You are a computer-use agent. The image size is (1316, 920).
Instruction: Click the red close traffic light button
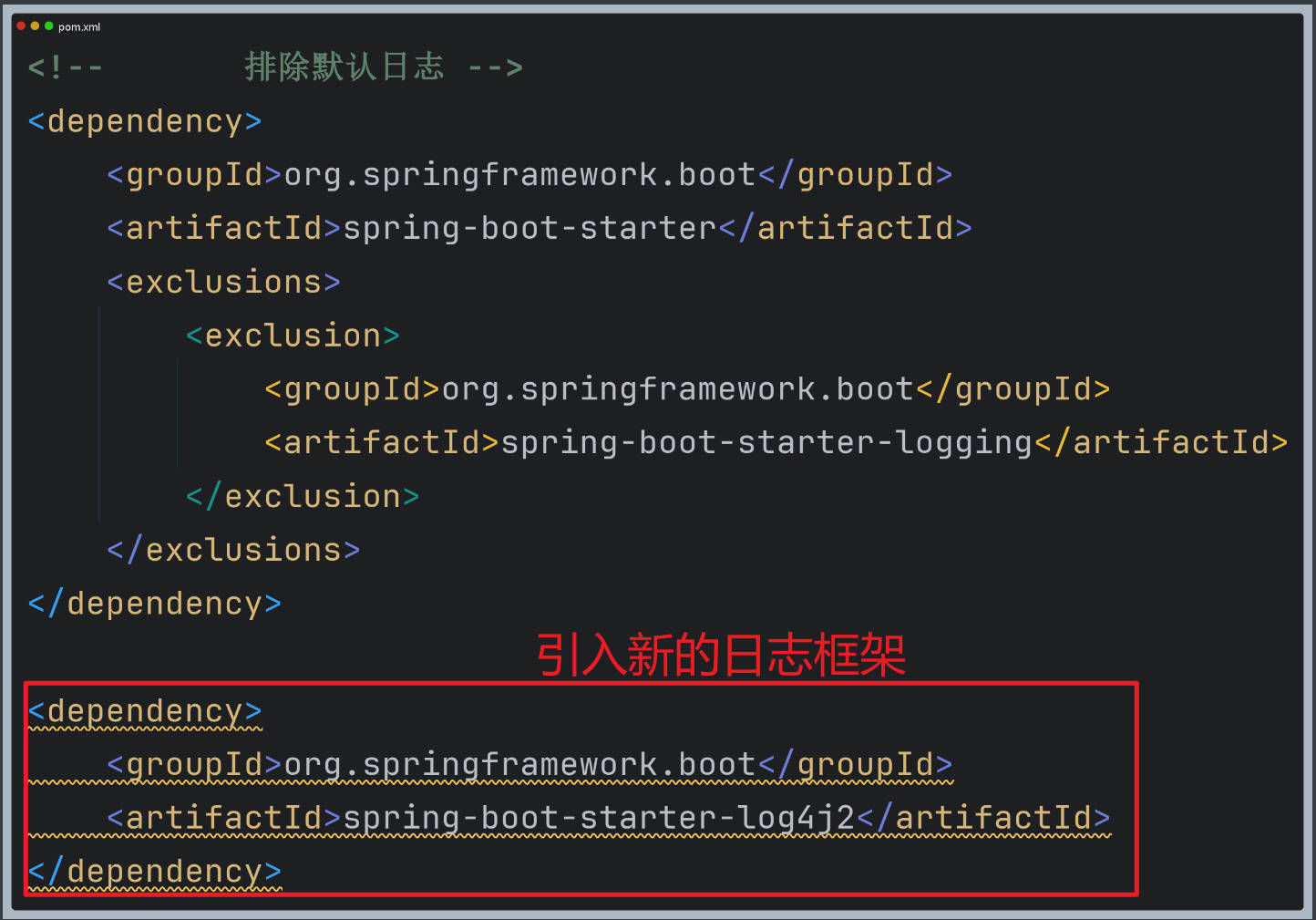[x=20, y=26]
